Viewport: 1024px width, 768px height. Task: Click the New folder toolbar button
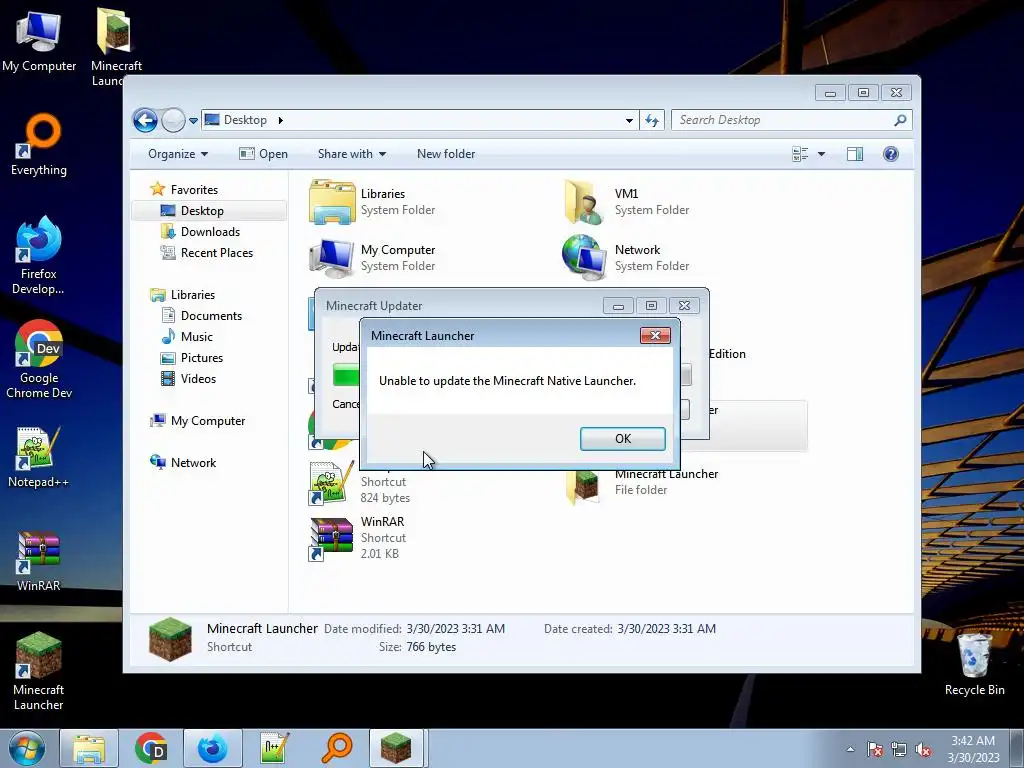(x=446, y=154)
